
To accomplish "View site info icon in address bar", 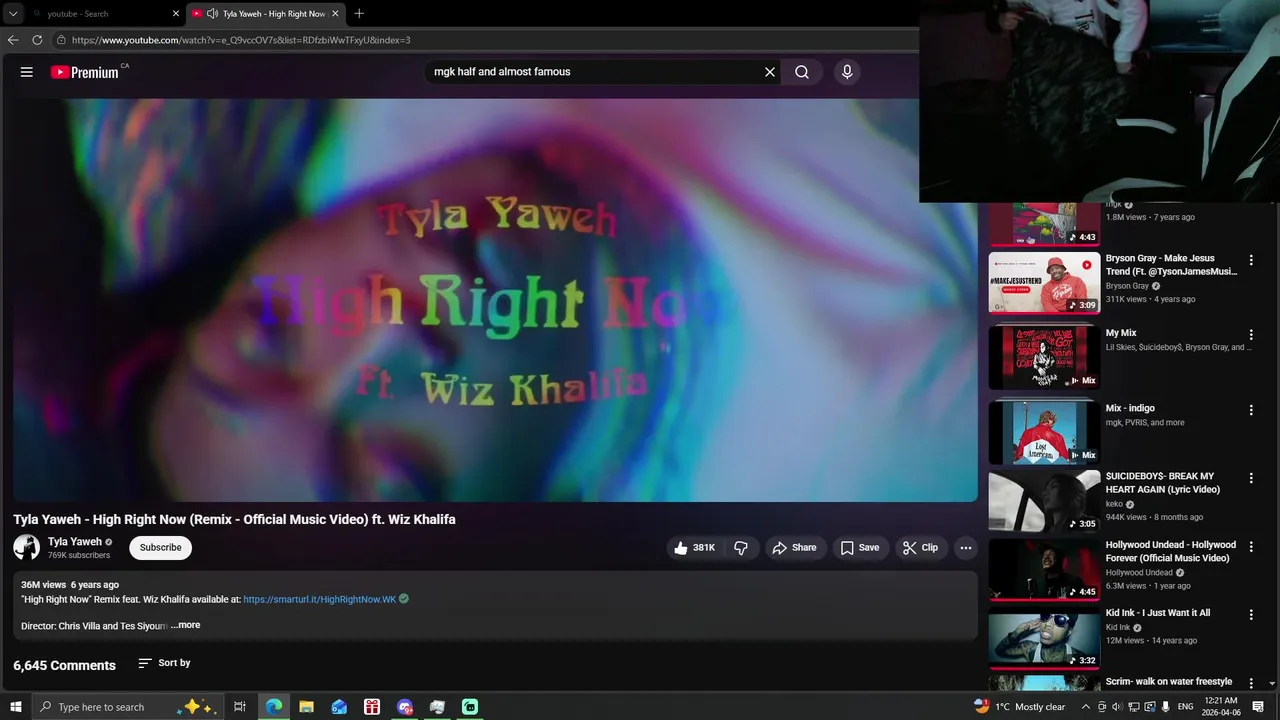I will click(61, 40).
